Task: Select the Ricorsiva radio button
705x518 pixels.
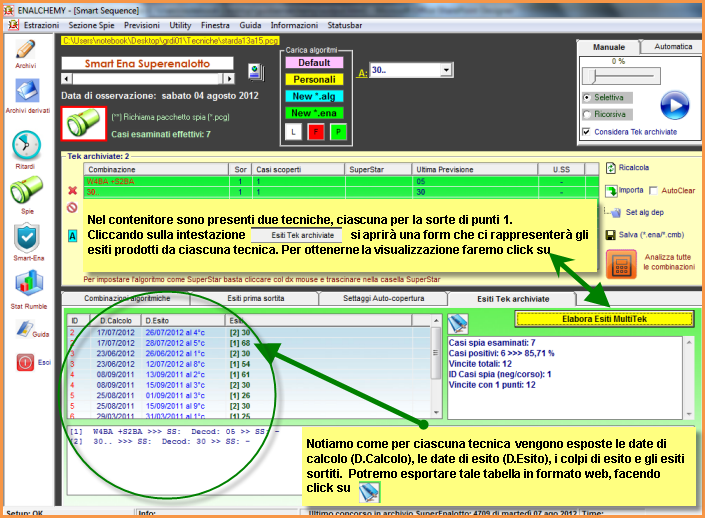Action: click(587, 114)
